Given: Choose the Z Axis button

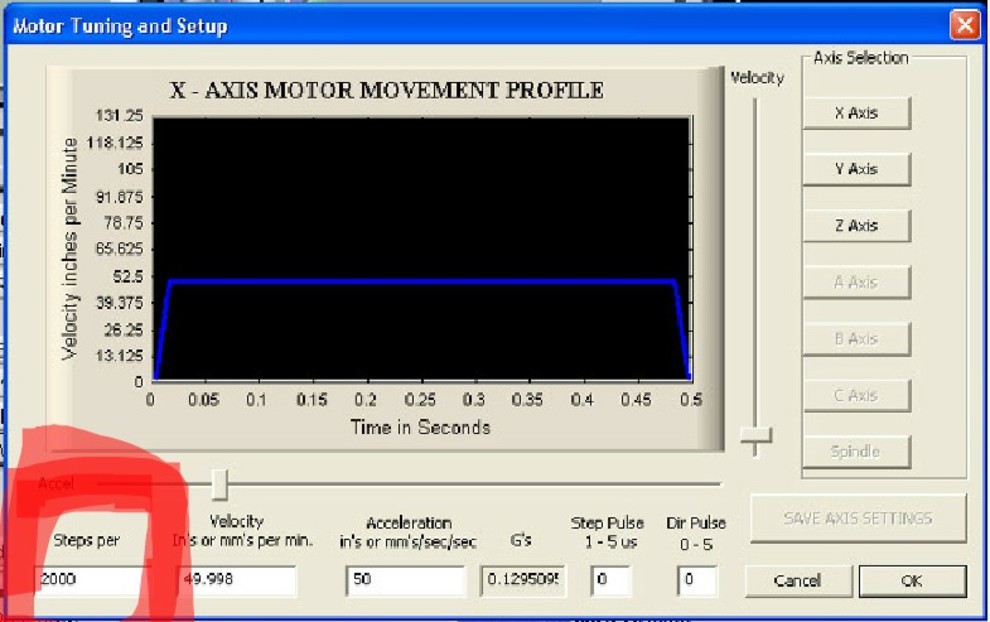Looking at the screenshot, I should pos(856,226).
